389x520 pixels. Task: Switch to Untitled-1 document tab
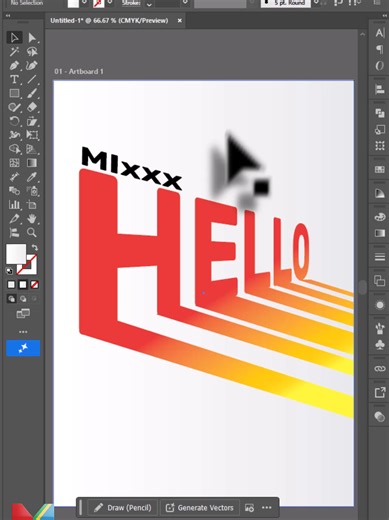[109, 21]
